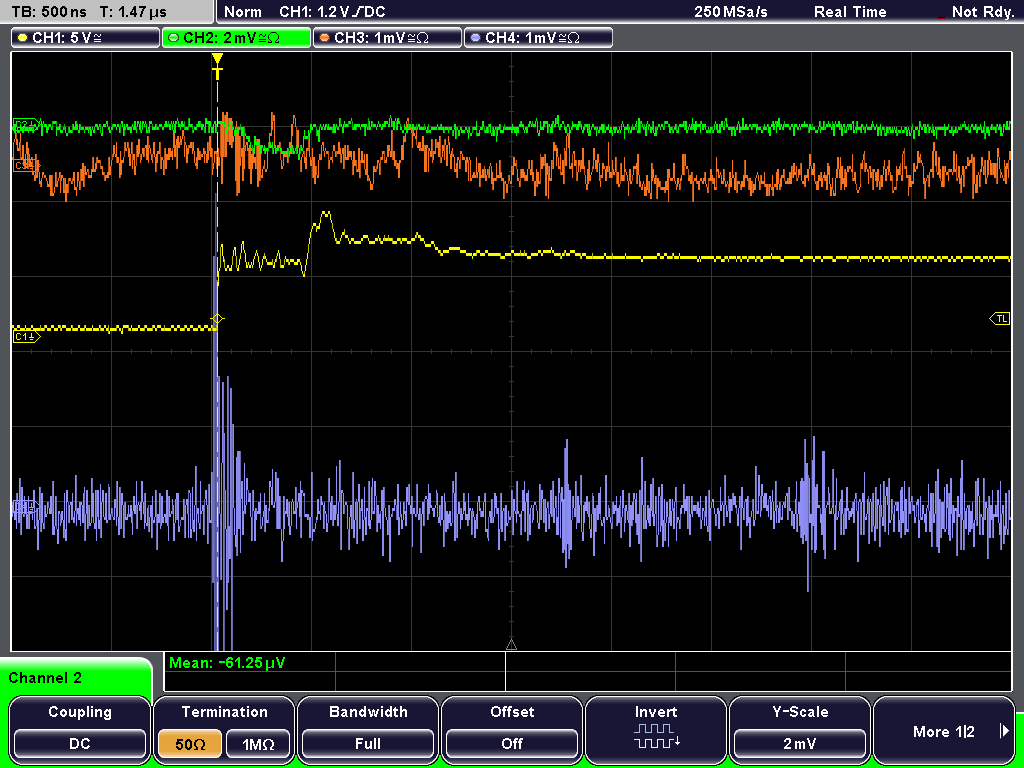
Task: Set termination to 1MΩ
Action: (258, 744)
